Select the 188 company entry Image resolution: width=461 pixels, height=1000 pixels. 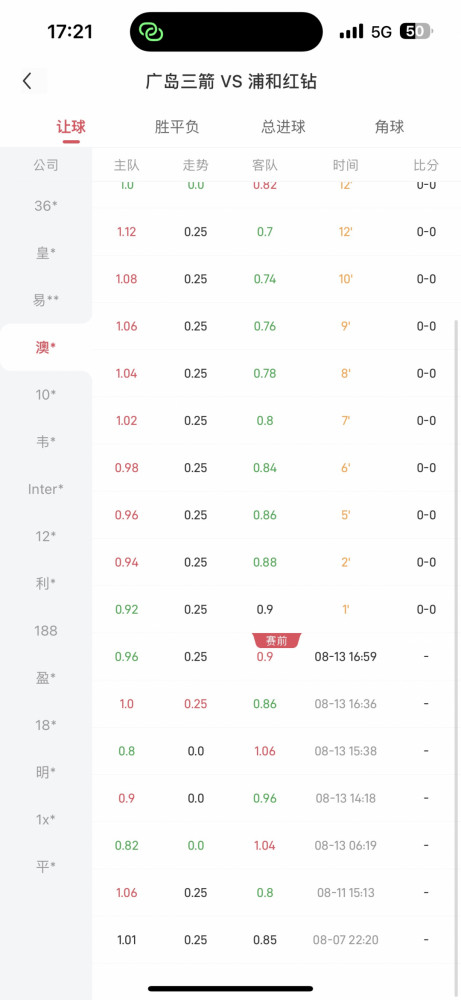pos(46,631)
